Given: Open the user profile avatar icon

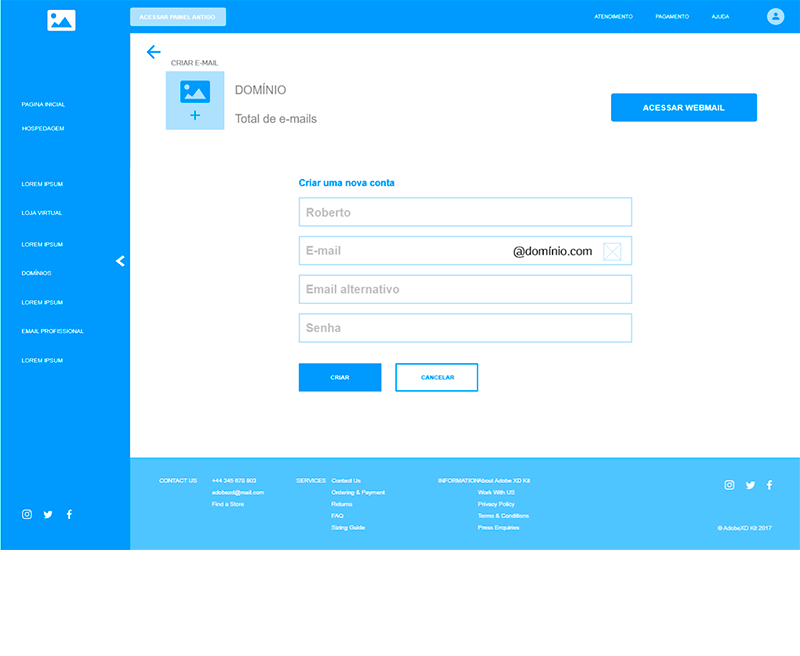Looking at the screenshot, I should coord(775,16).
